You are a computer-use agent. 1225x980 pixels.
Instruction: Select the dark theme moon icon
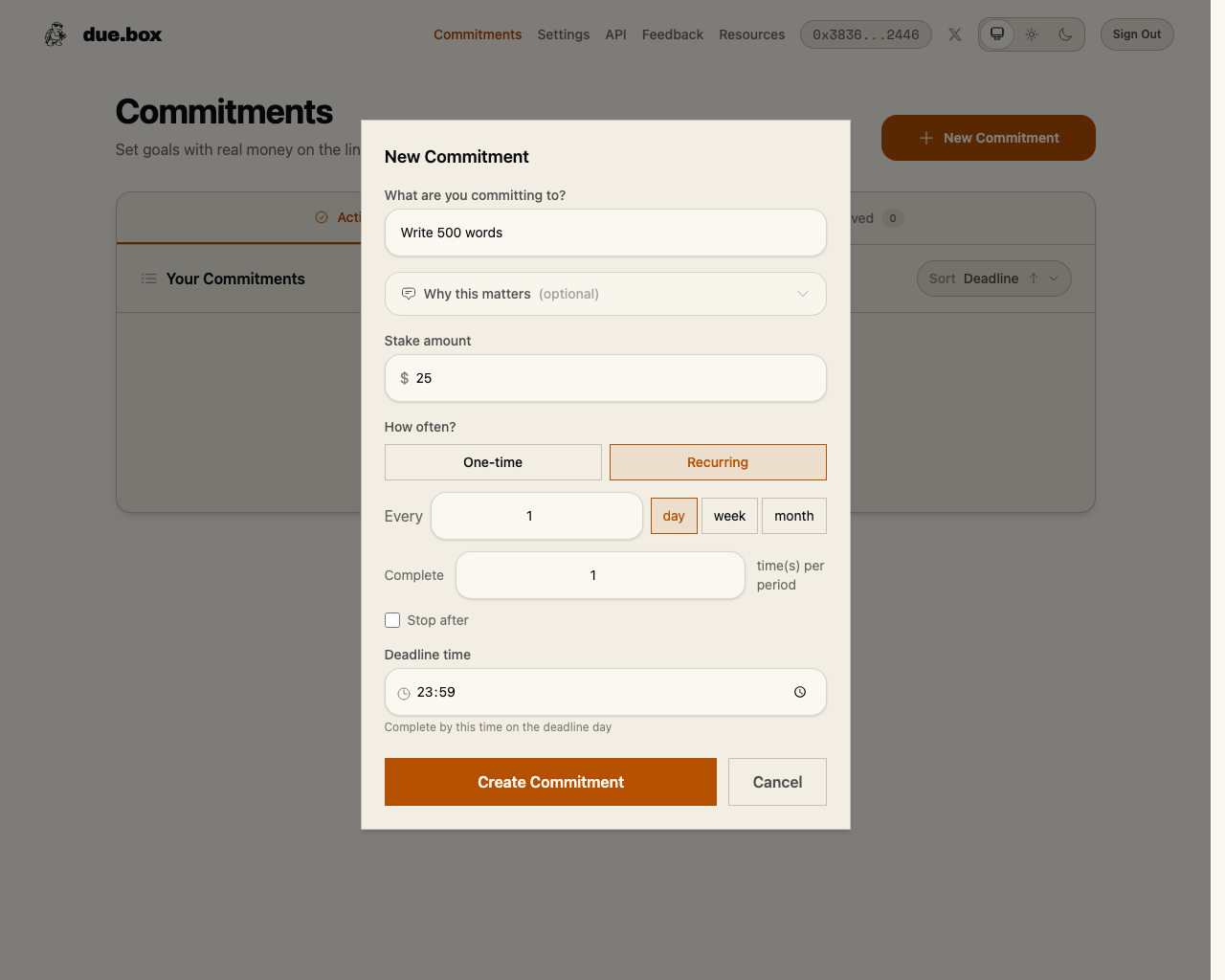[x=1065, y=34]
